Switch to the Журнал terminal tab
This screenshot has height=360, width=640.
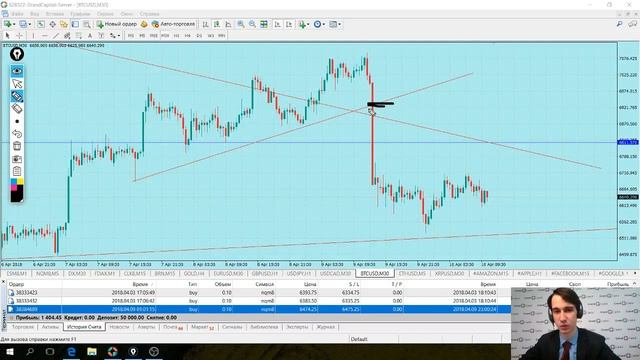coord(326,327)
